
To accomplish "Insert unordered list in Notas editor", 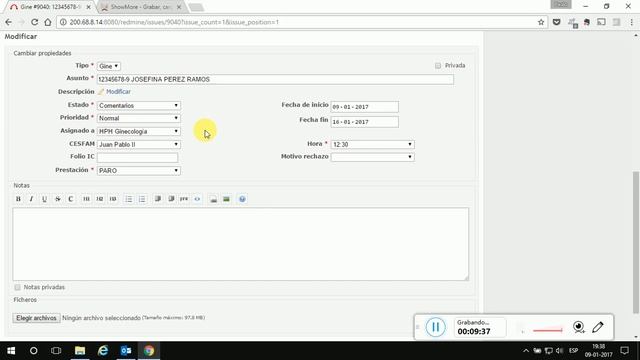I will coord(129,199).
